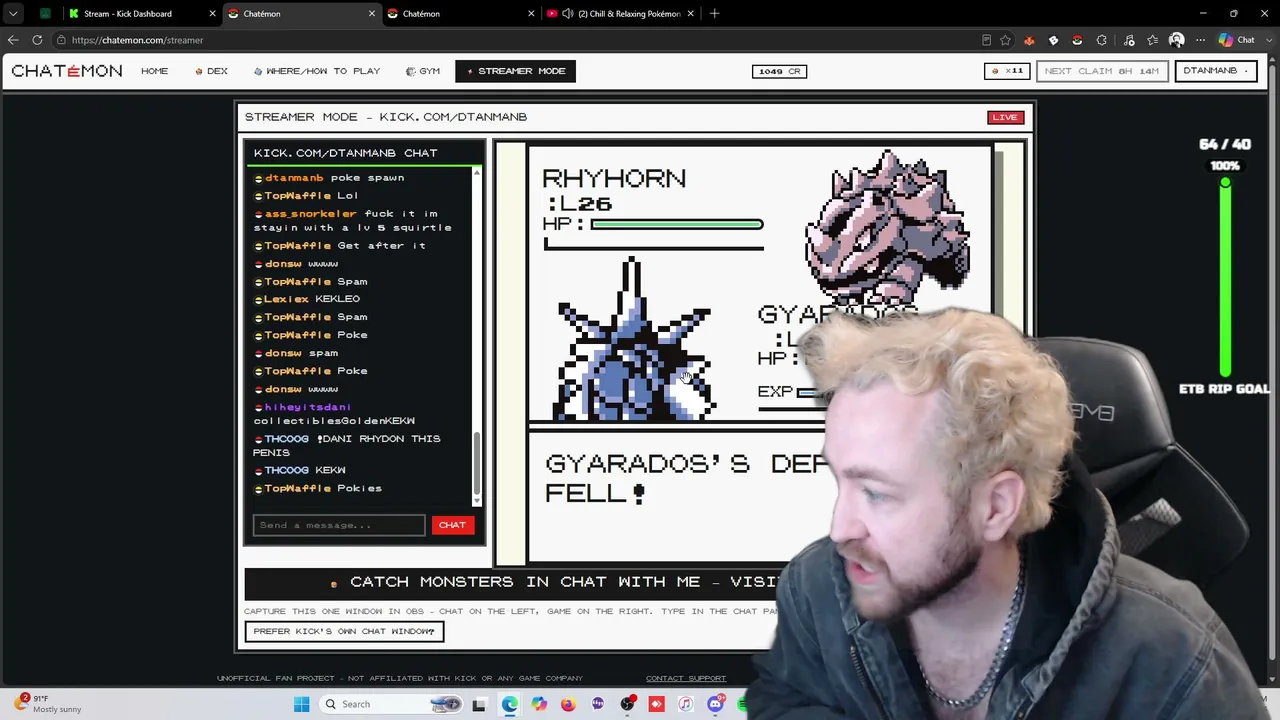Click username Lexiex in chat
This screenshot has height=720, width=1280.
(x=286, y=299)
